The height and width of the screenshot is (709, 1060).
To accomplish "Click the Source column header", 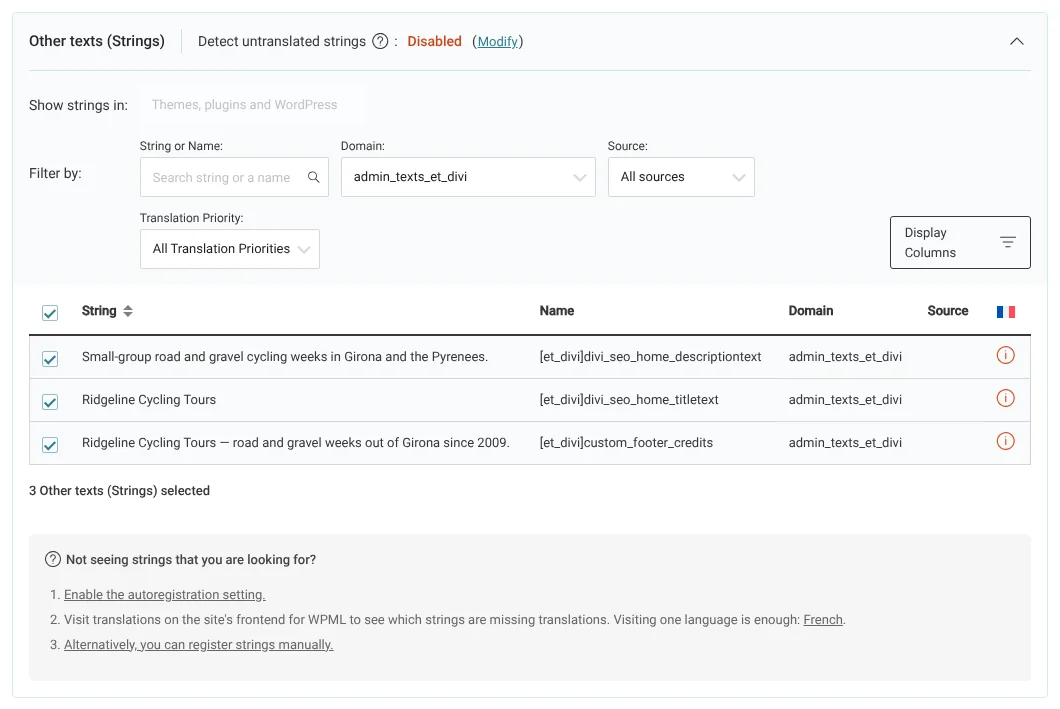I will [x=947, y=311].
